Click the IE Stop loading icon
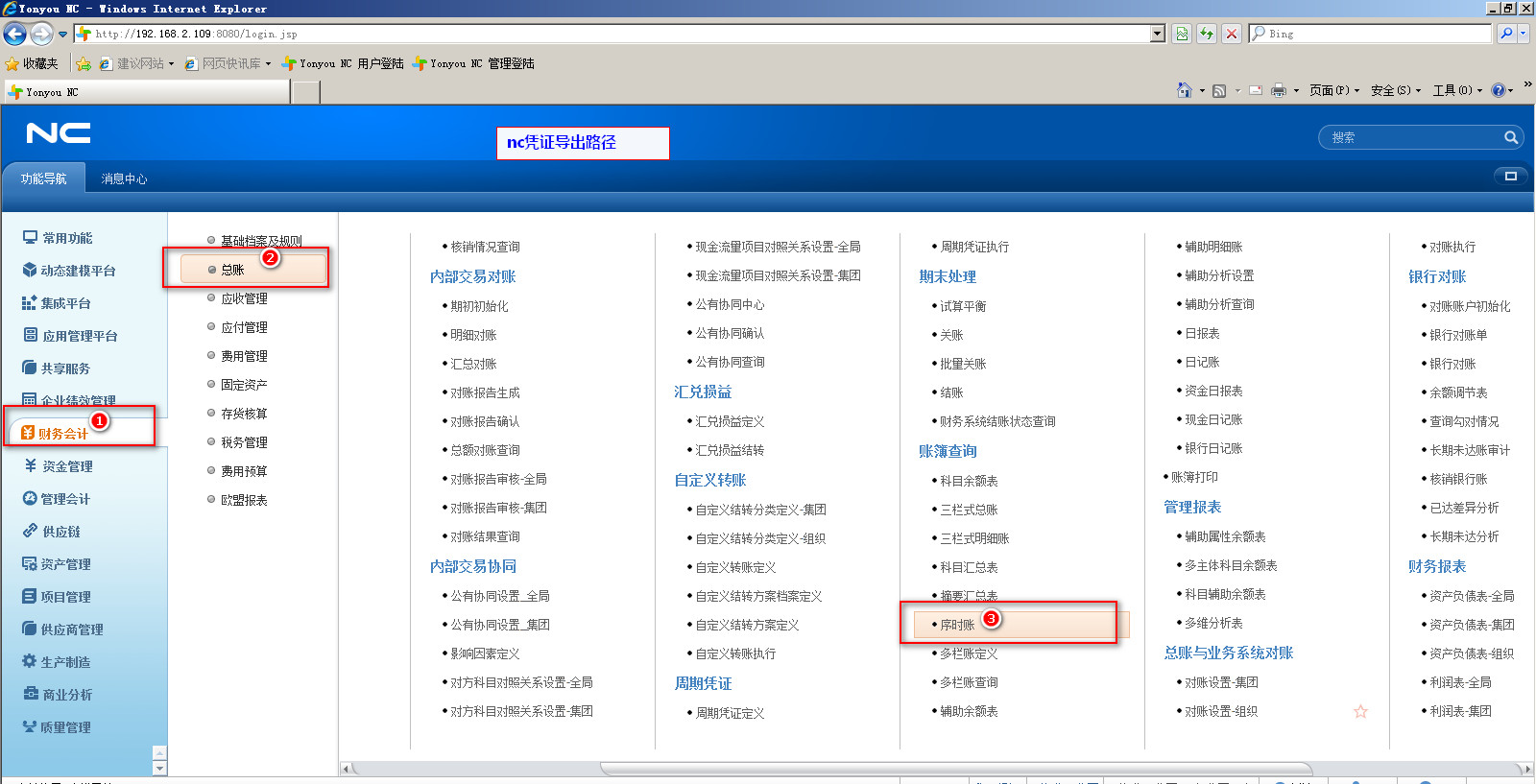The width and height of the screenshot is (1536, 784). 1232,34
